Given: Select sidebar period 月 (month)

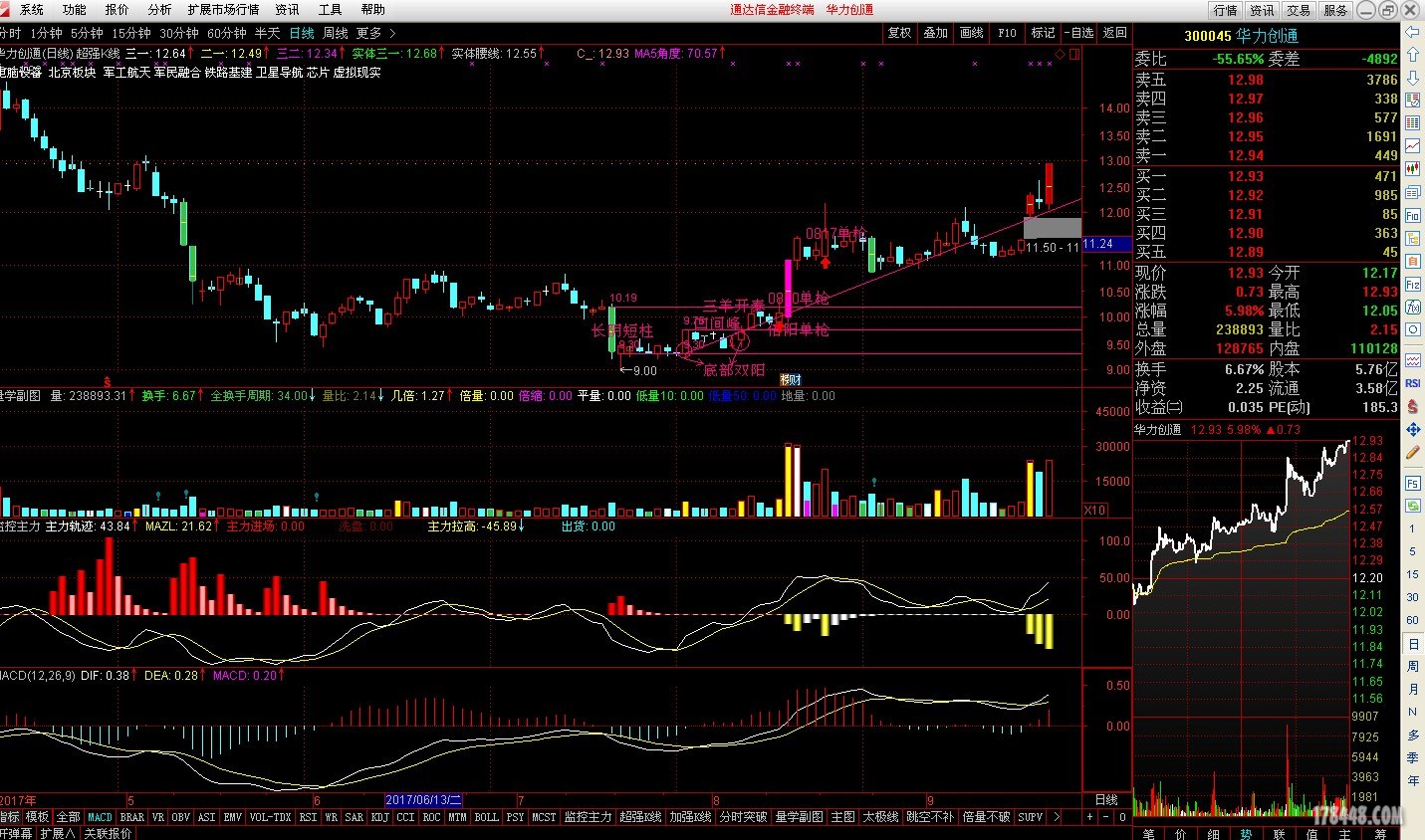Looking at the screenshot, I should click(1412, 690).
